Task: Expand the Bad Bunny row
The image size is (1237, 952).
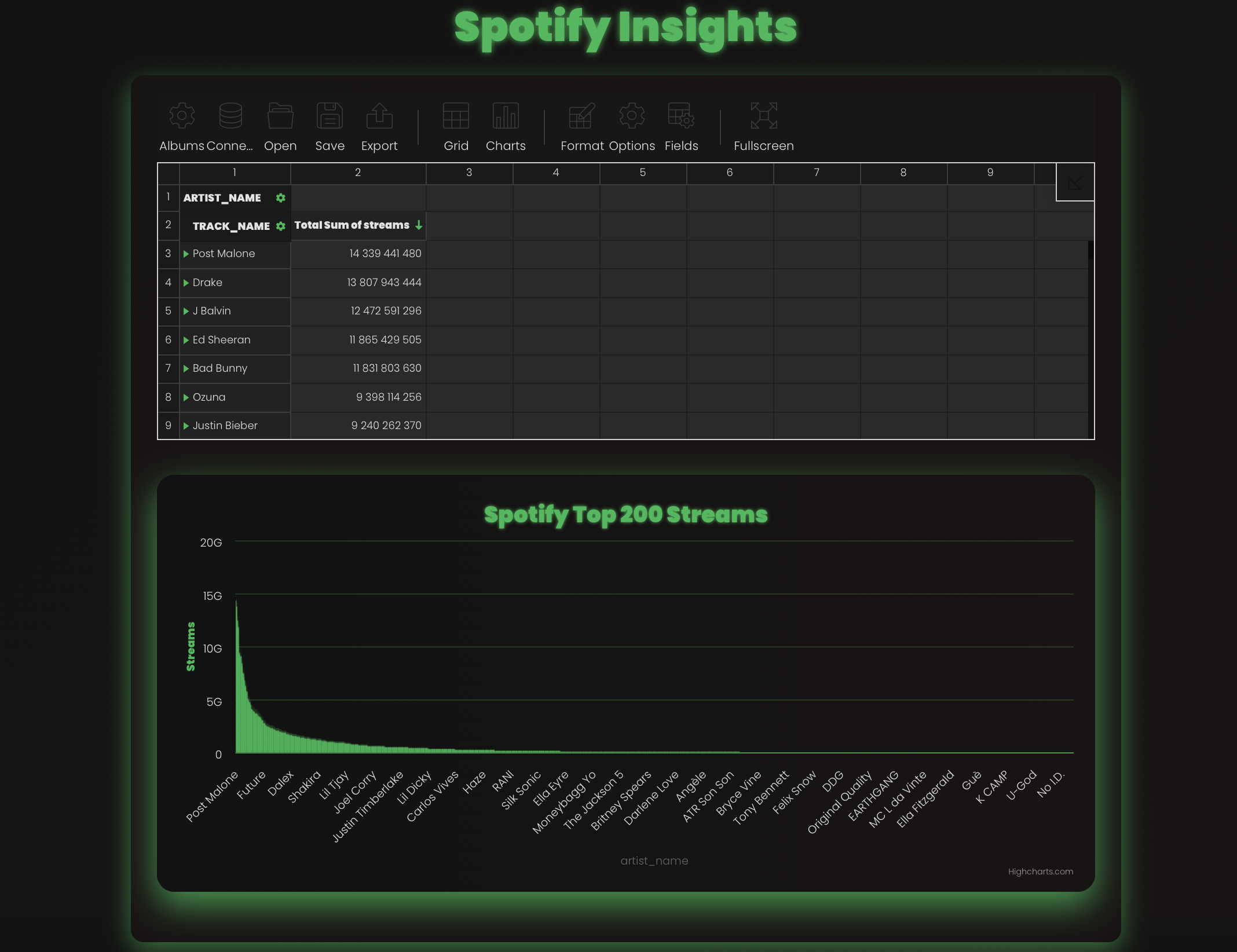Action: coord(186,369)
